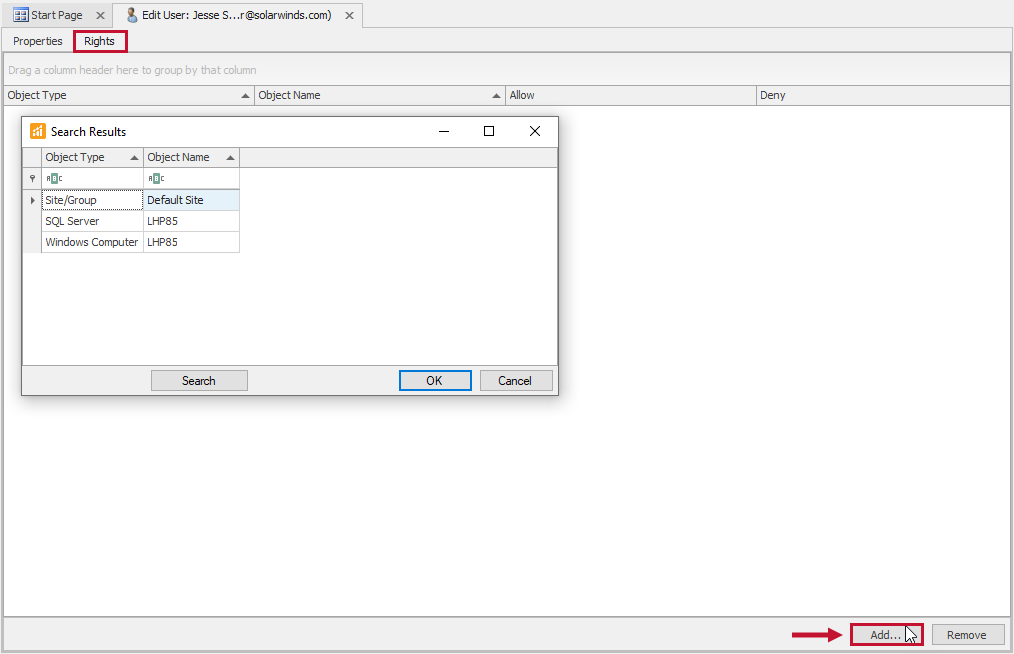The image size is (1014, 654).
Task: Toggle sort order on the Rights grid Object Type column
Action: tap(245, 94)
